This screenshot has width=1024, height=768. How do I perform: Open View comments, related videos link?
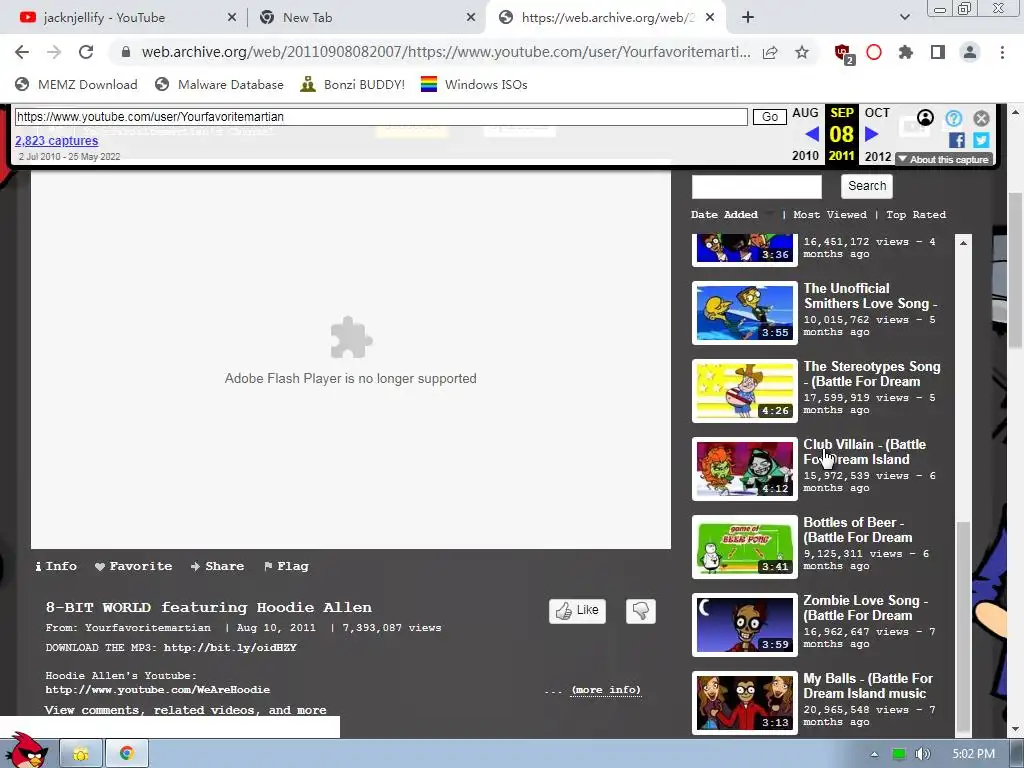[x=185, y=710]
